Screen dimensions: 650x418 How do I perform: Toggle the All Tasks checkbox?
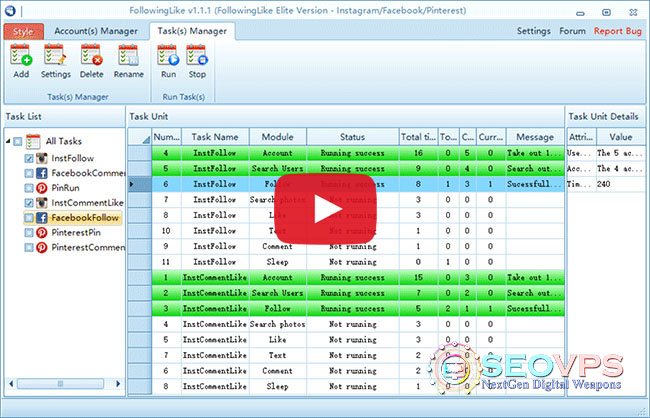(x=17, y=141)
